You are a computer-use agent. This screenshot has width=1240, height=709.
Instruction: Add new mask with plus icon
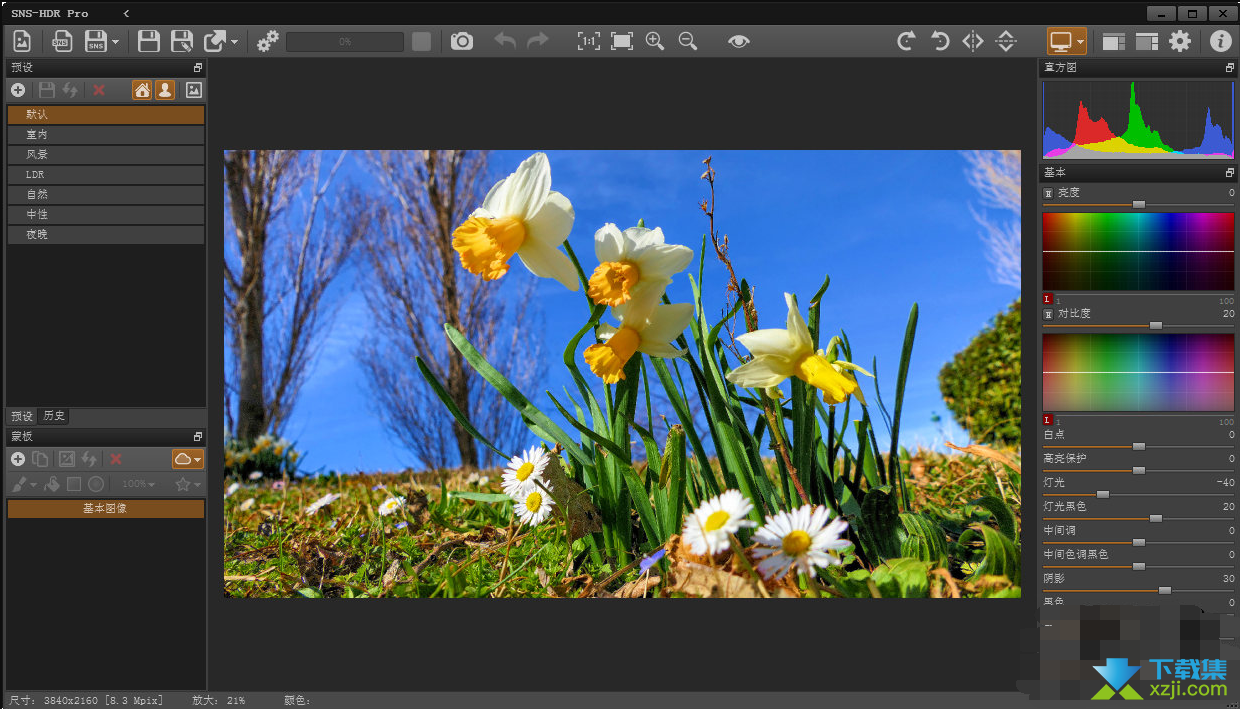point(18,459)
